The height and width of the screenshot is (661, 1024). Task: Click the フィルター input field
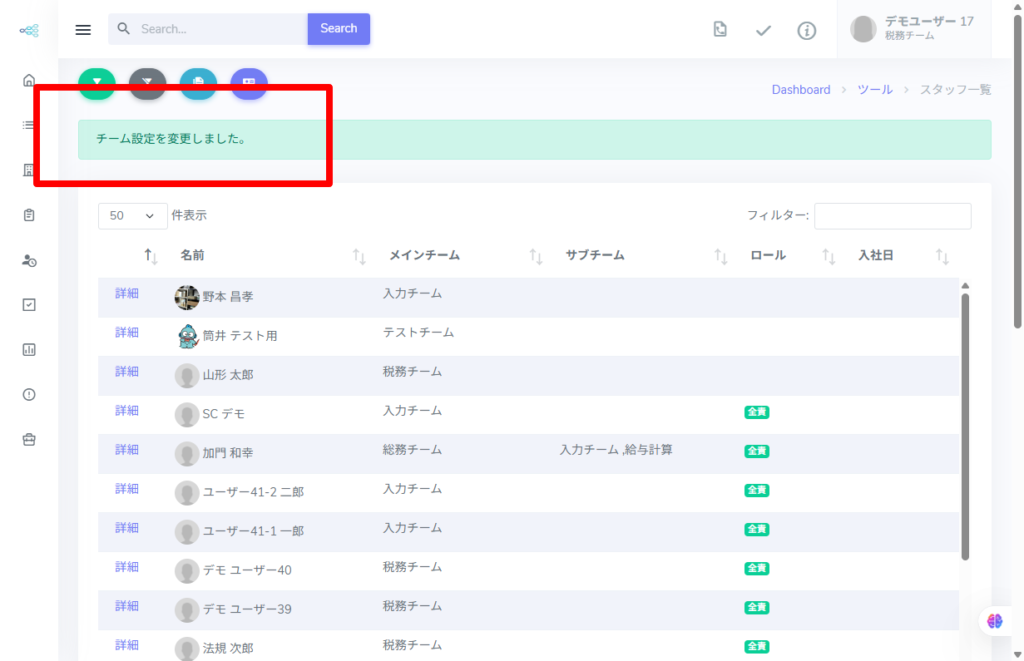pyautogui.click(x=892, y=216)
